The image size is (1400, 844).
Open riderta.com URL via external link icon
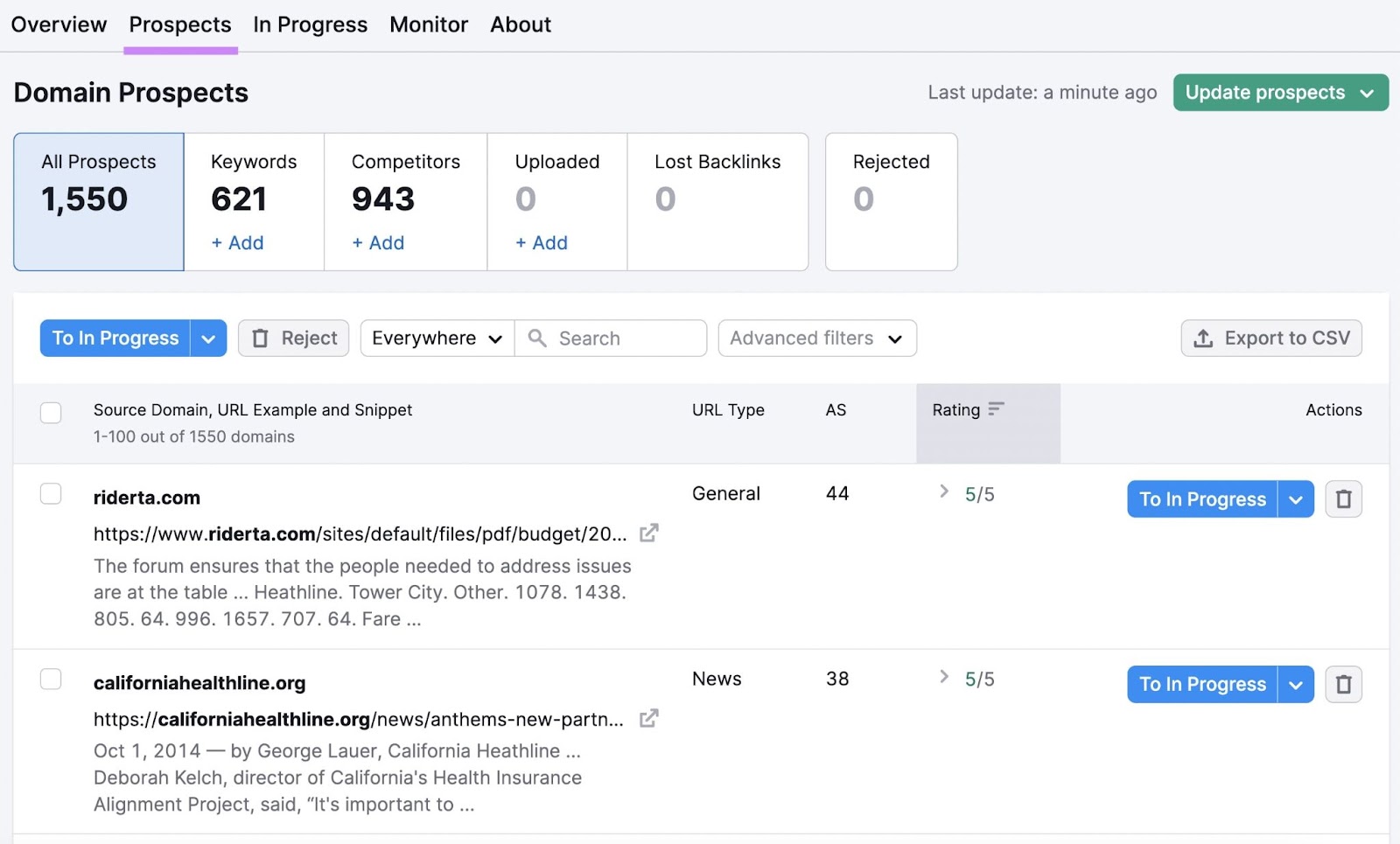(x=648, y=533)
